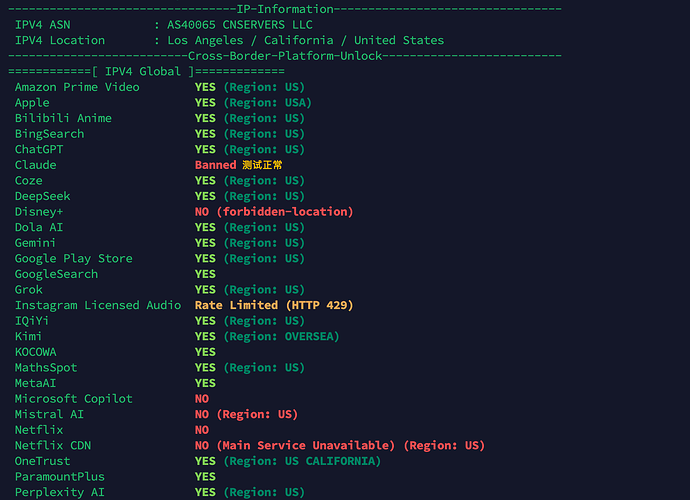
Task: Click the red 'Banned' status for Claude
Action: pyautogui.click(x=216, y=165)
